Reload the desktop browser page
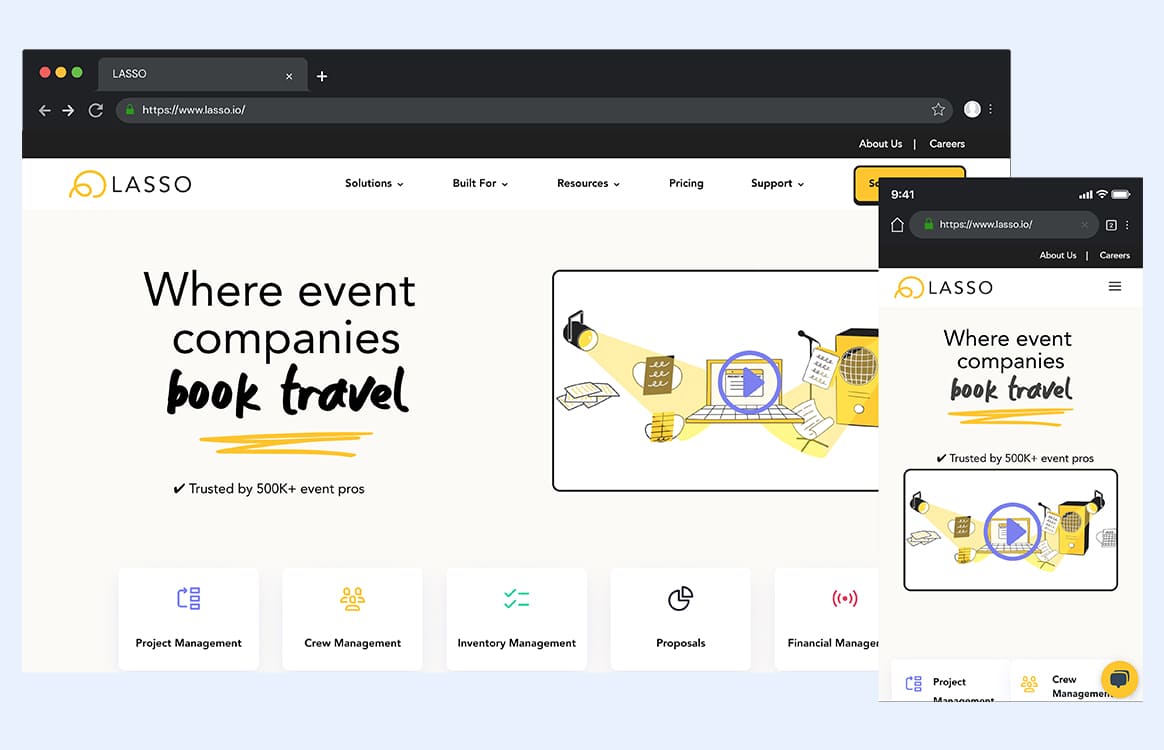 click(96, 110)
